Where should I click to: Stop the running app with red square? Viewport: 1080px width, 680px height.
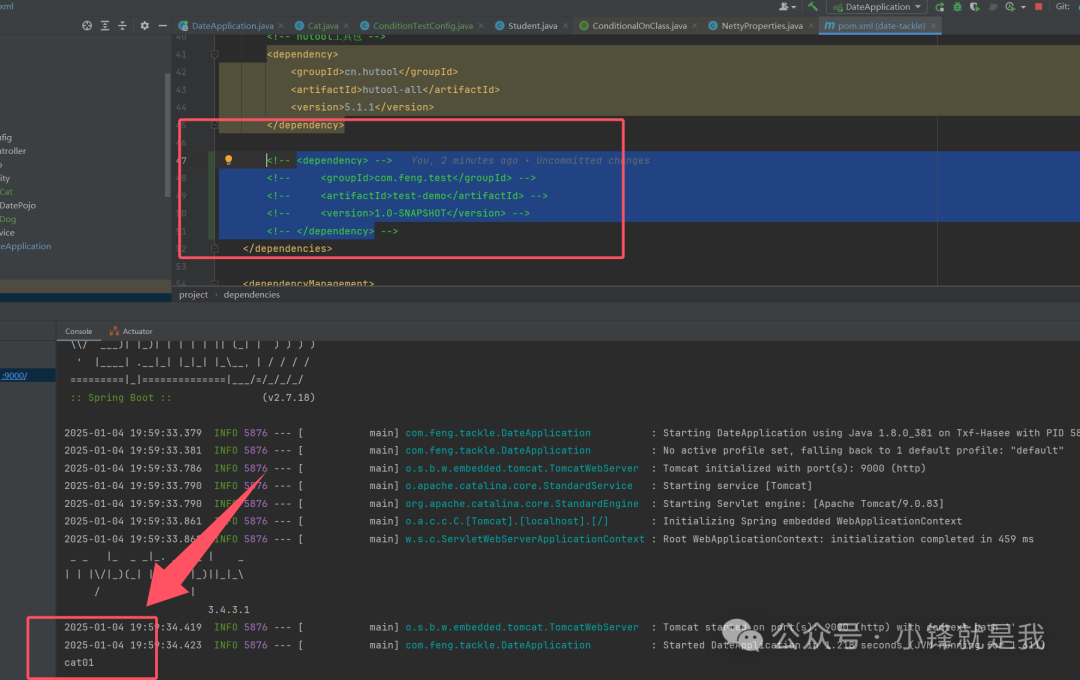pyautogui.click(x=1038, y=7)
